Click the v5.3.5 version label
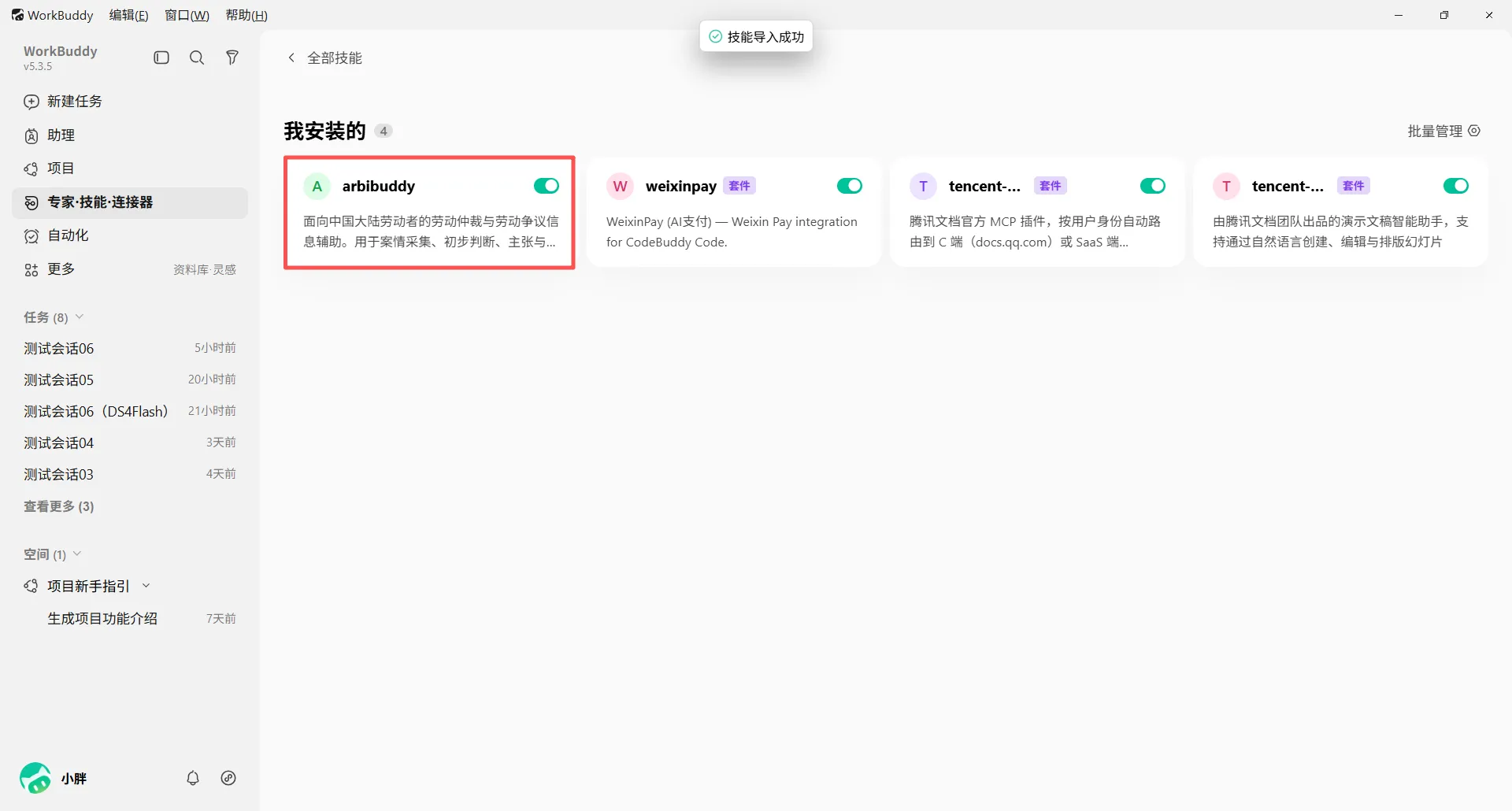 click(x=38, y=67)
